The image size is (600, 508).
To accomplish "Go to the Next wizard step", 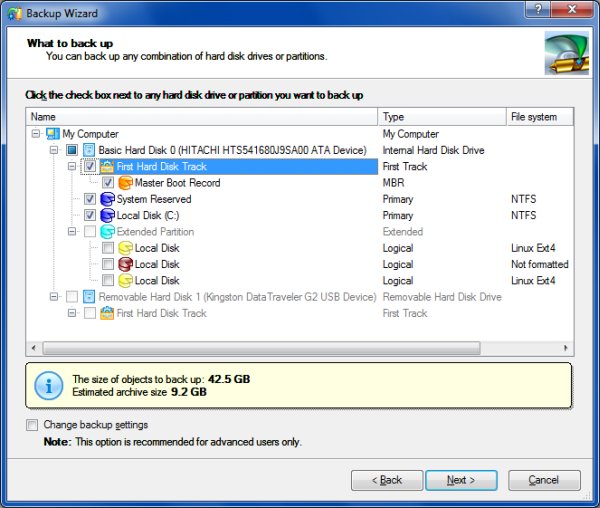I will coord(461,480).
